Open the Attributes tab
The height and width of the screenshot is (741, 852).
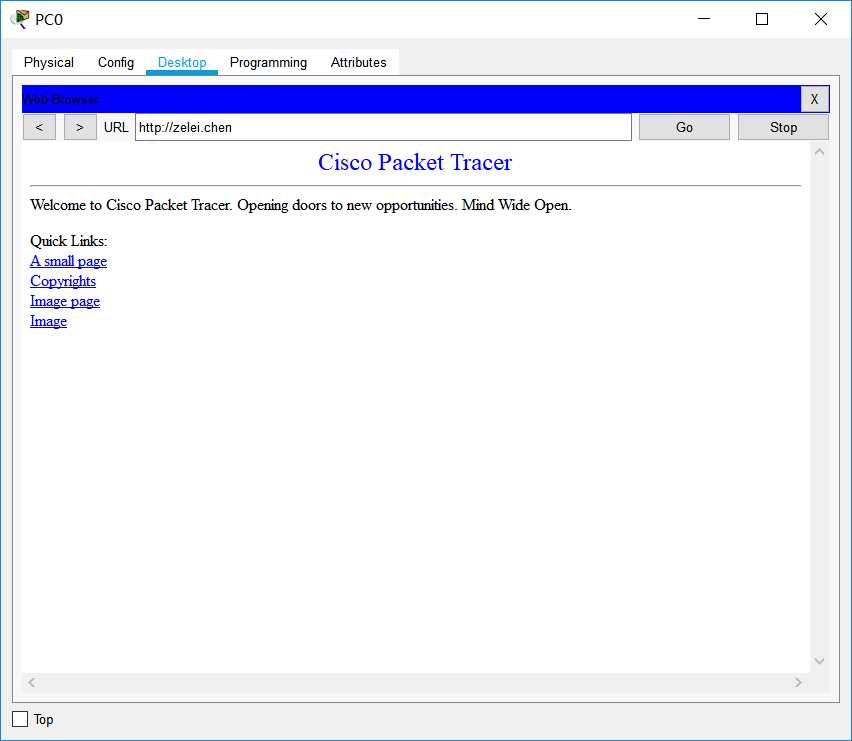[x=359, y=62]
